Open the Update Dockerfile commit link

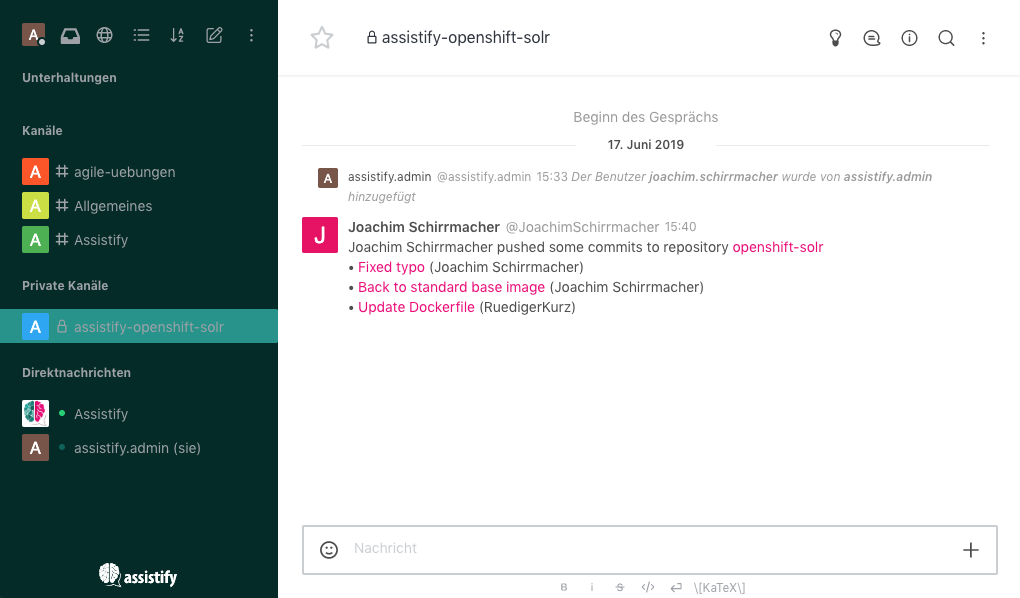(416, 307)
